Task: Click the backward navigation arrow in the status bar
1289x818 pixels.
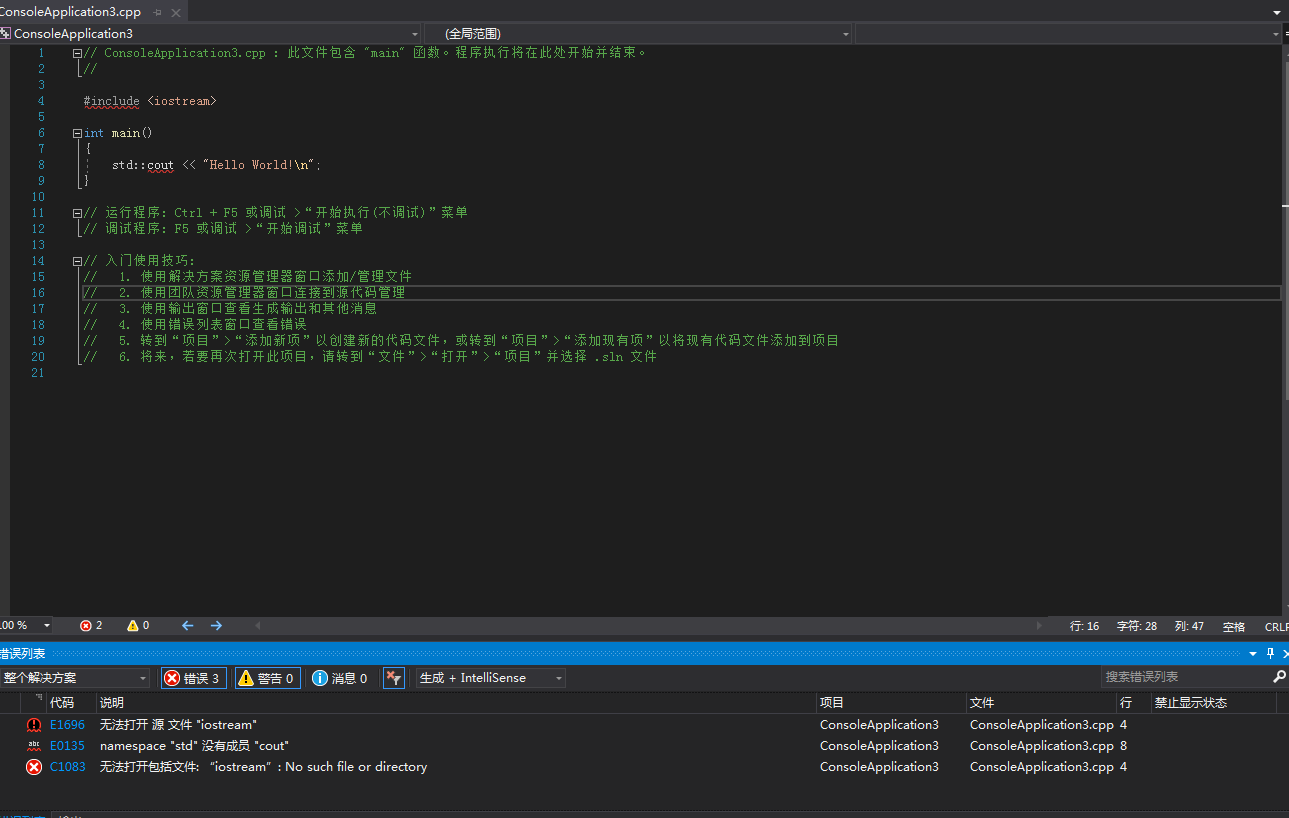Action: (x=187, y=625)
